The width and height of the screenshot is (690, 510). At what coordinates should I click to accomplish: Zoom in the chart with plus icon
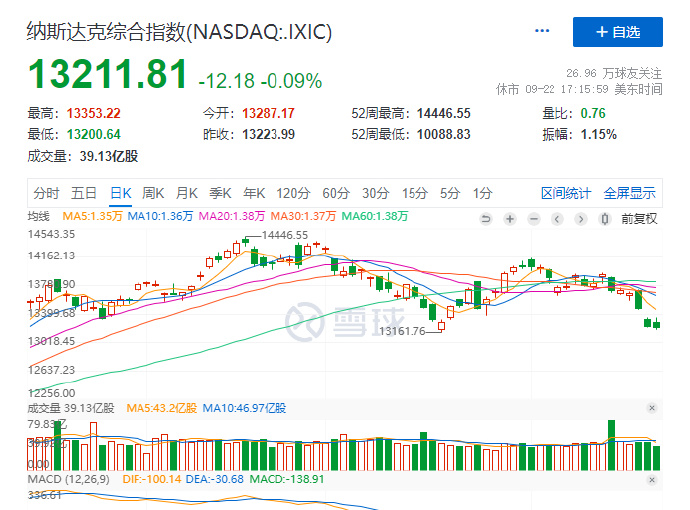tap(510, 219)
